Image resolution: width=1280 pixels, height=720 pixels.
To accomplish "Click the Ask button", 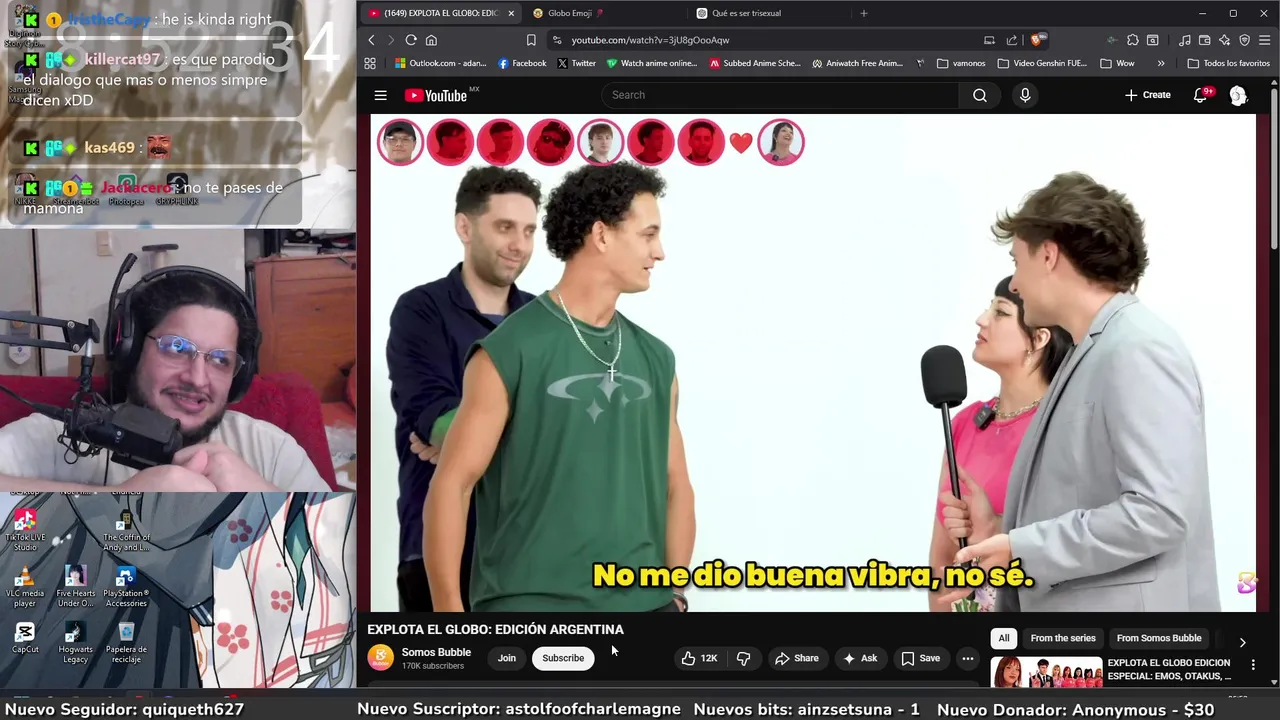I will (x=860, y=658).
